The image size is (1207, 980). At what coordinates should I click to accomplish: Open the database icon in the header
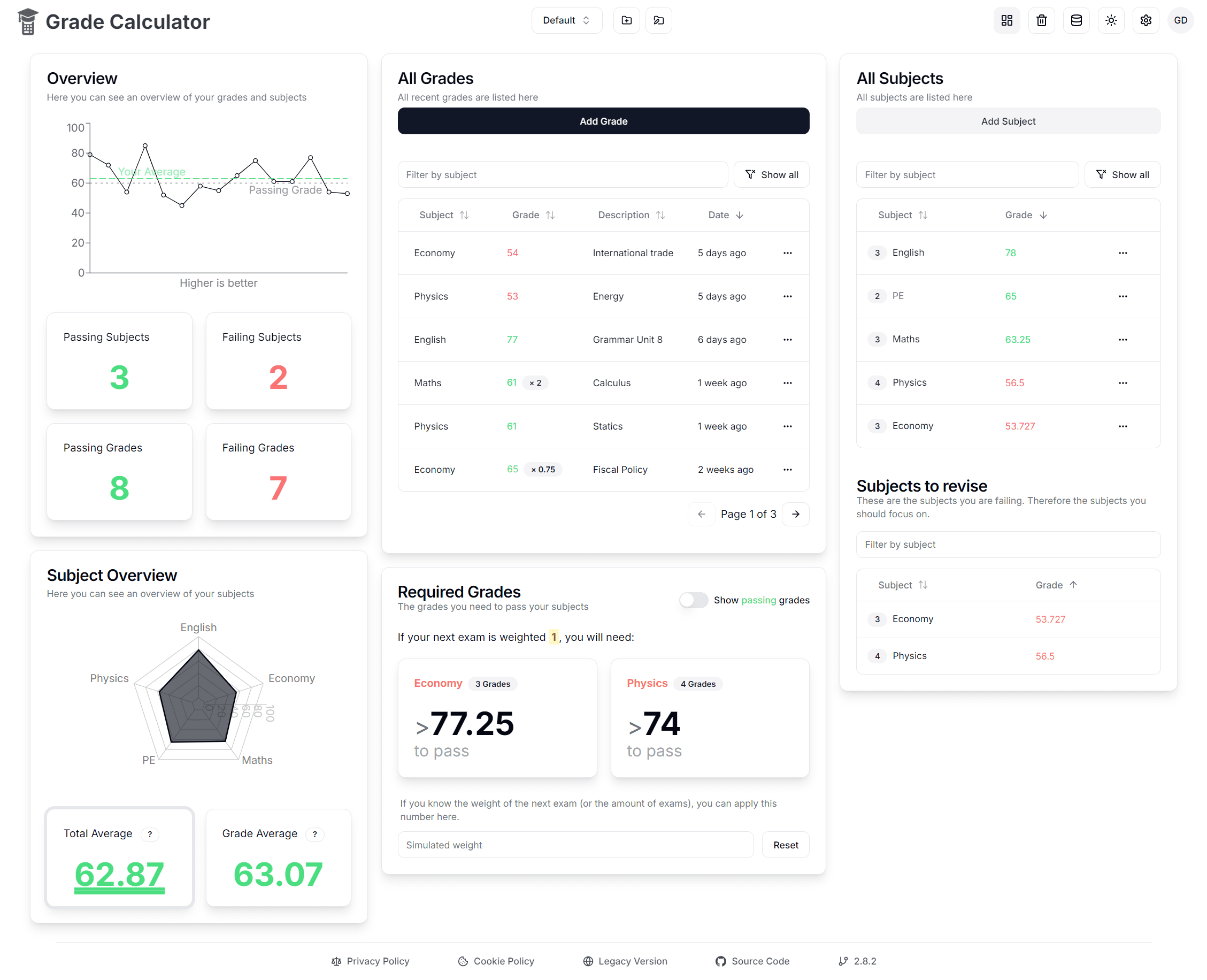point(1076,20)
